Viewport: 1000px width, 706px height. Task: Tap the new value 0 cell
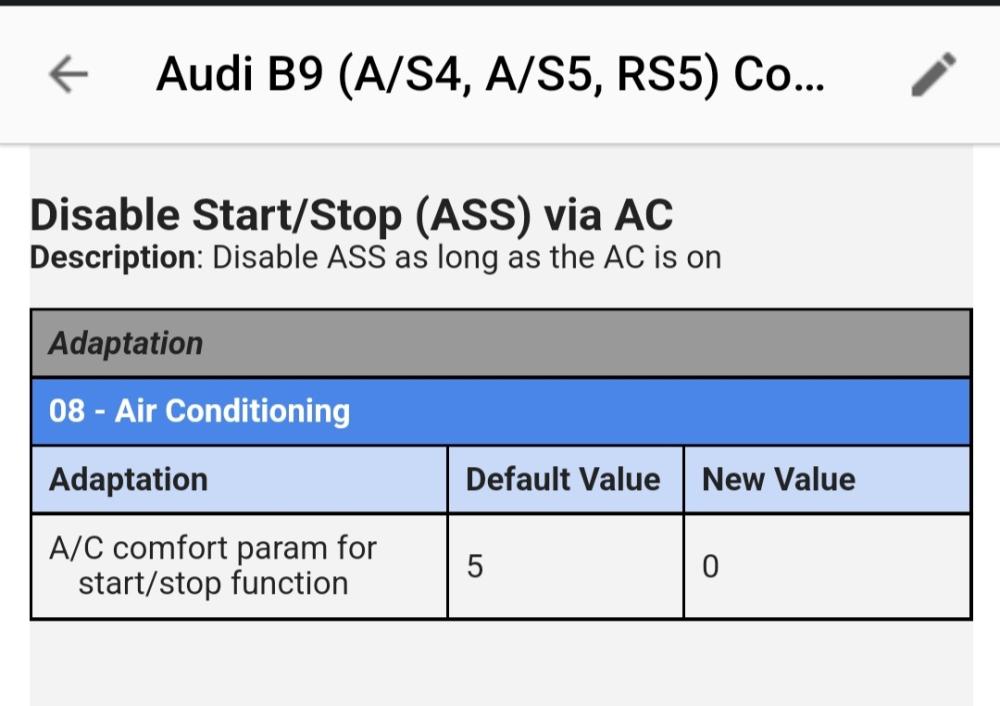pyautogui.click(x=827, y=566)
